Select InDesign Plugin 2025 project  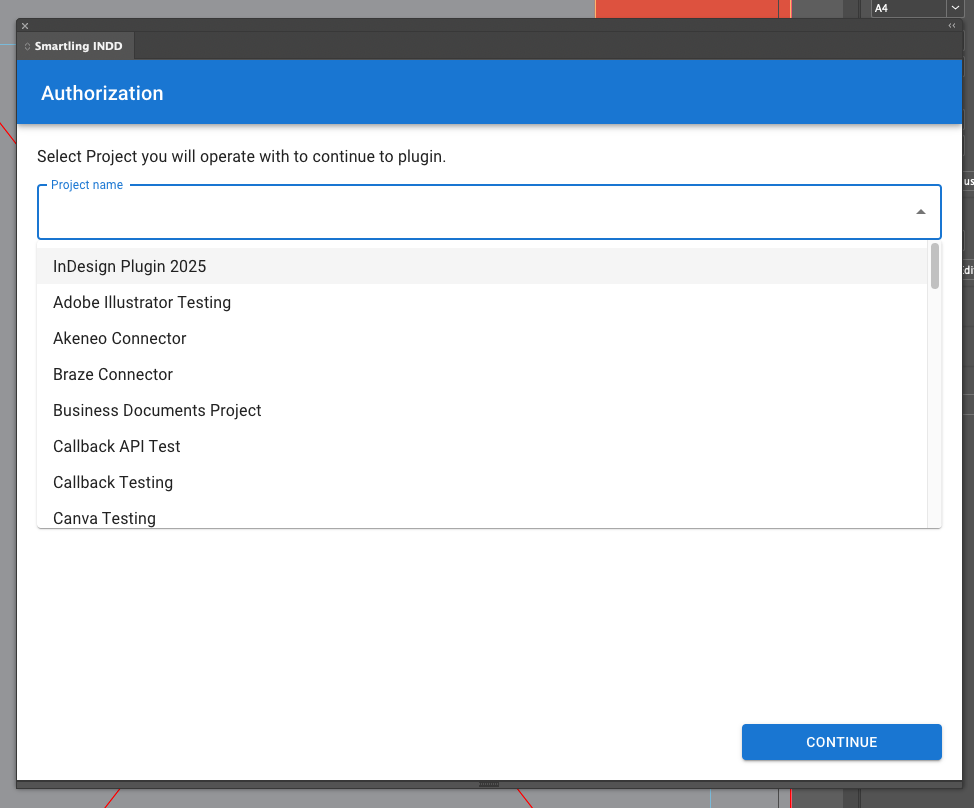pos(482,266)
